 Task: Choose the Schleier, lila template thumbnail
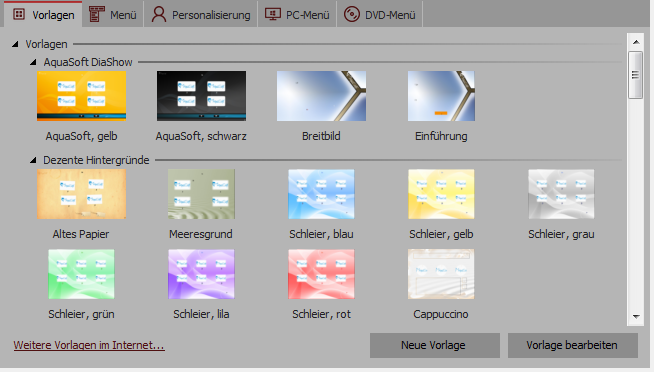pos(201,274)
